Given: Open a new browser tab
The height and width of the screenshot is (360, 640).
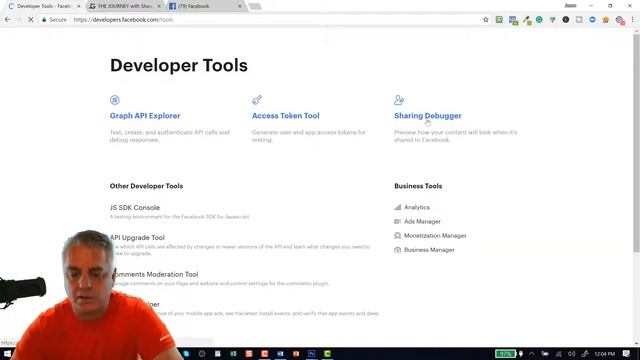Looking at the screenshot, I should [x=255, y=6].
